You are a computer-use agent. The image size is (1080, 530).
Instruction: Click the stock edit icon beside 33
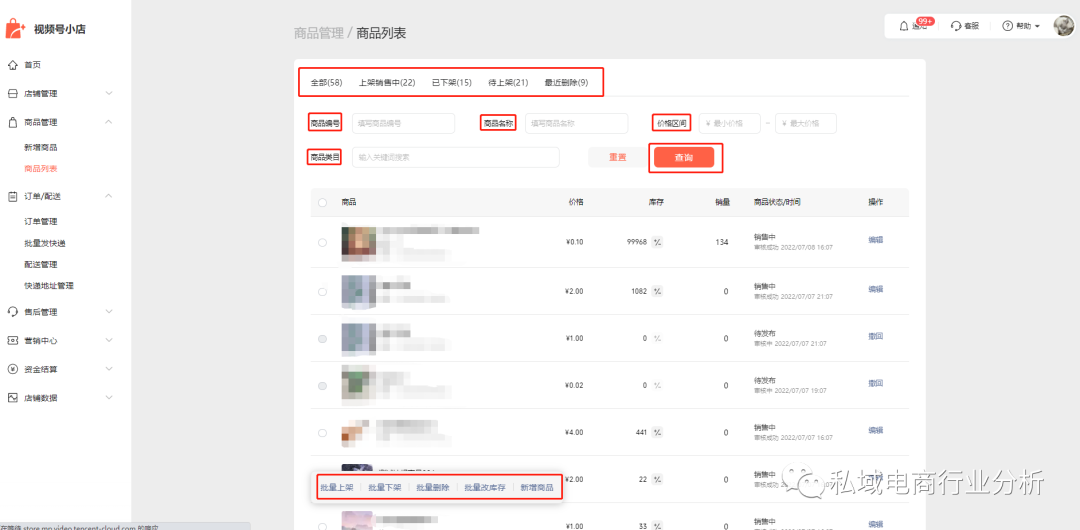tap(657, 527)
